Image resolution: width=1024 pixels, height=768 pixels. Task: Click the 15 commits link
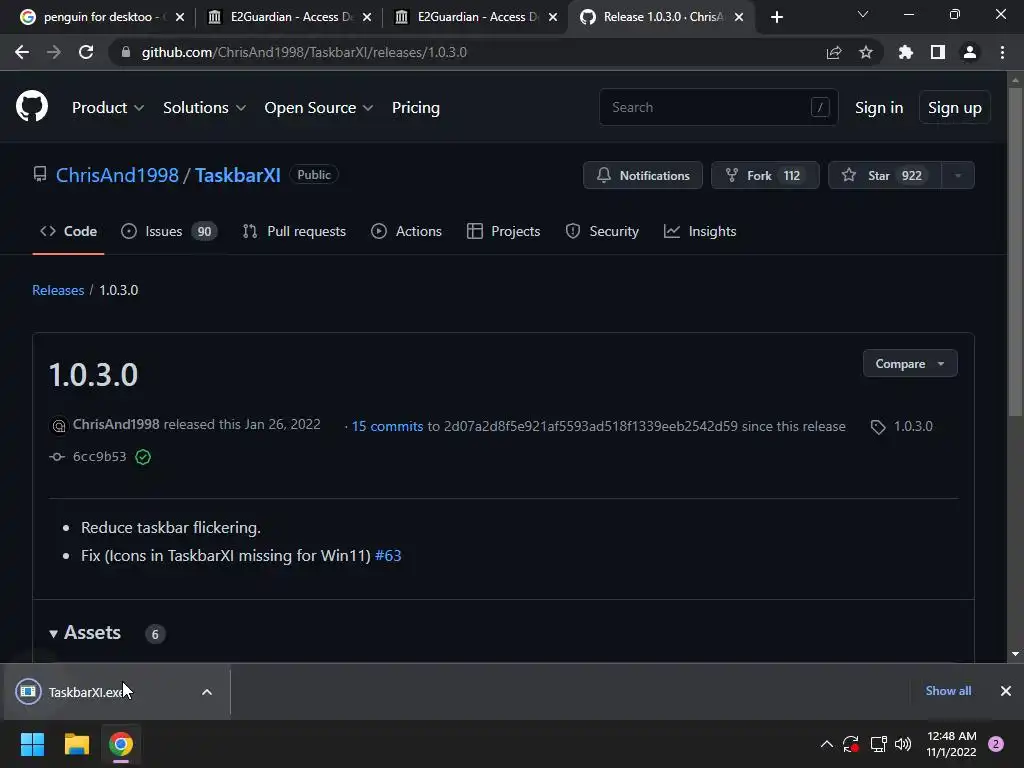[387, 426]
